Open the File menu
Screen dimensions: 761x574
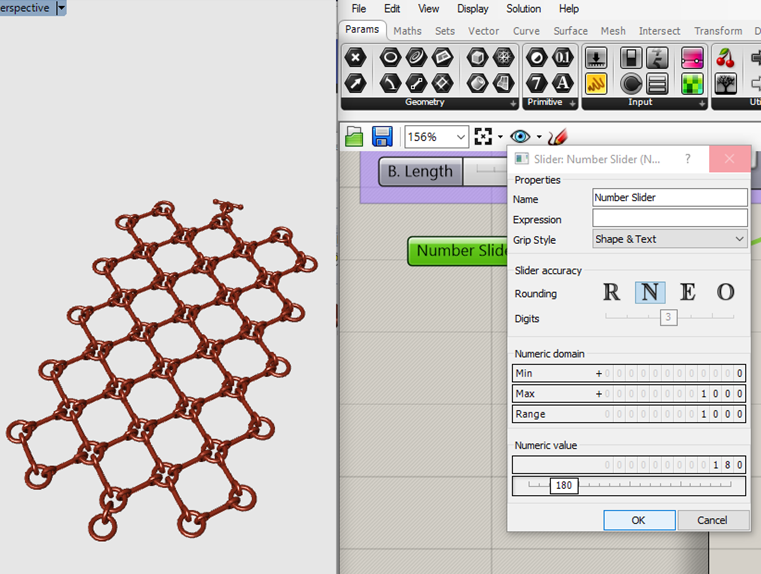[359, 9]
